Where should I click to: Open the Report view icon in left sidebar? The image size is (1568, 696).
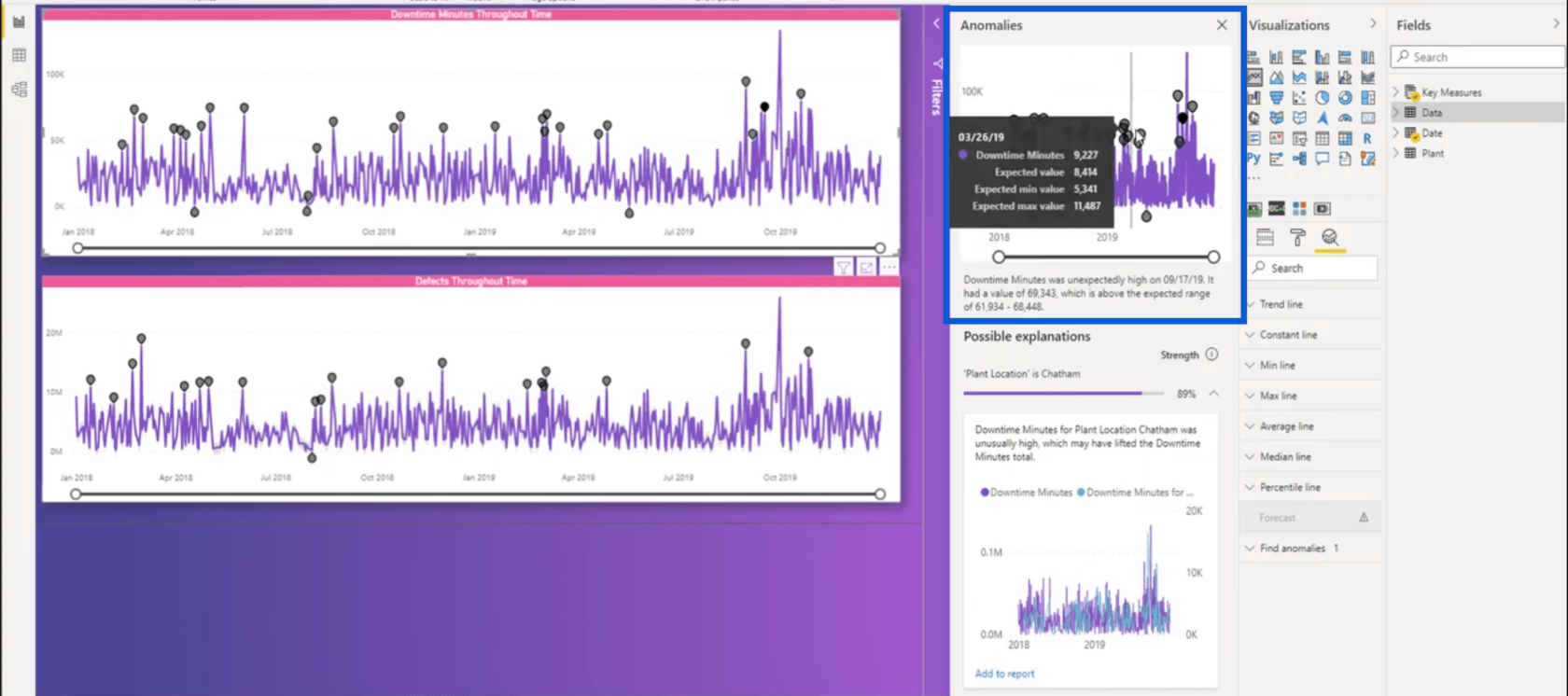pyautogui.click(x=19, y=21)
